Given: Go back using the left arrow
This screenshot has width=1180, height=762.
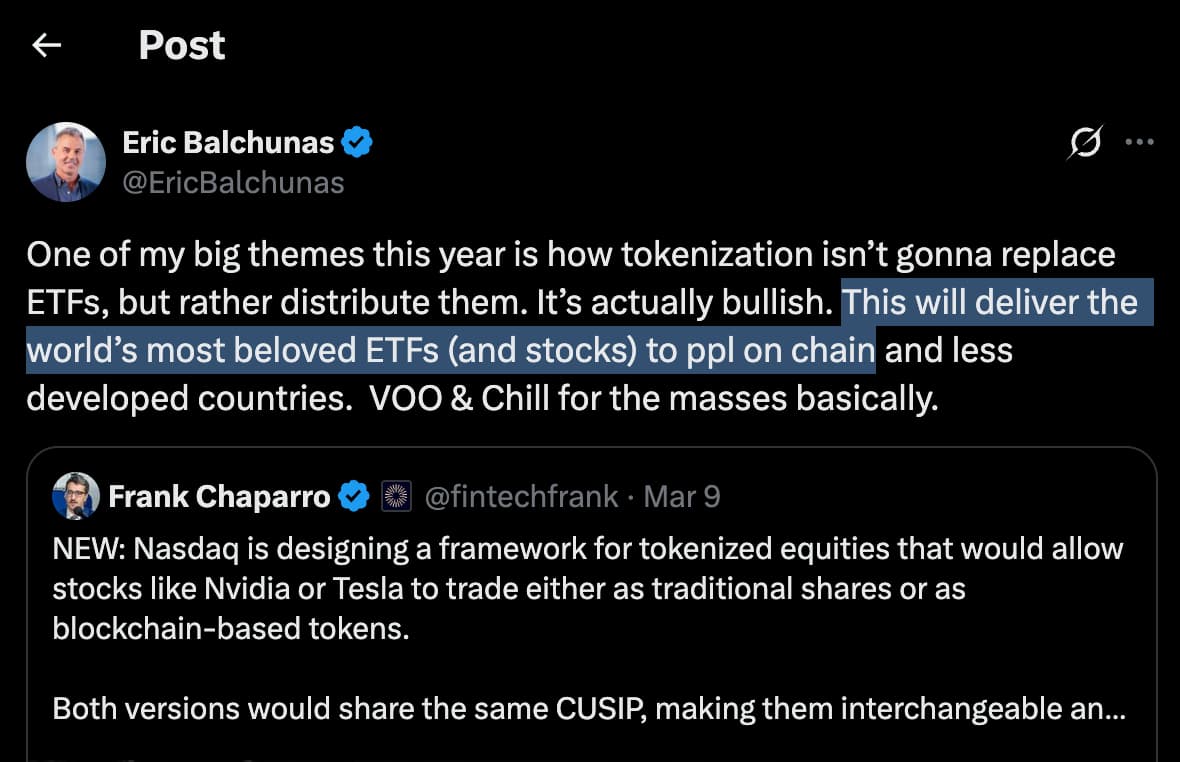Looking at the screenshot, I should click(47, 45).
